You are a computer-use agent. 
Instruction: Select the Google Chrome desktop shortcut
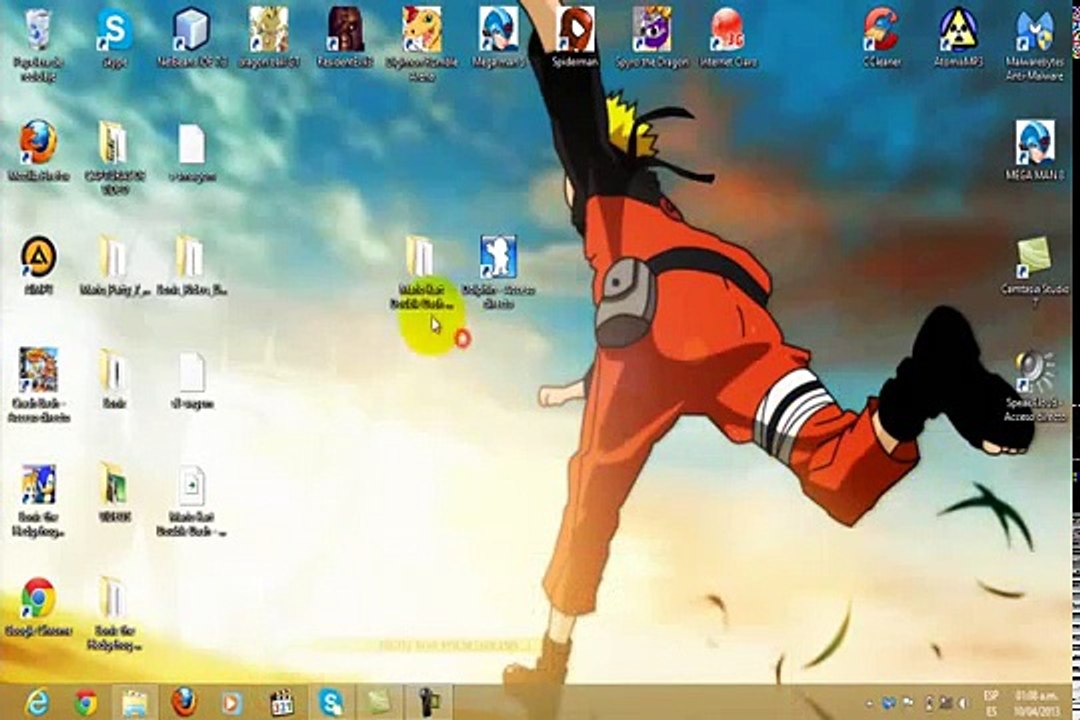39,606
